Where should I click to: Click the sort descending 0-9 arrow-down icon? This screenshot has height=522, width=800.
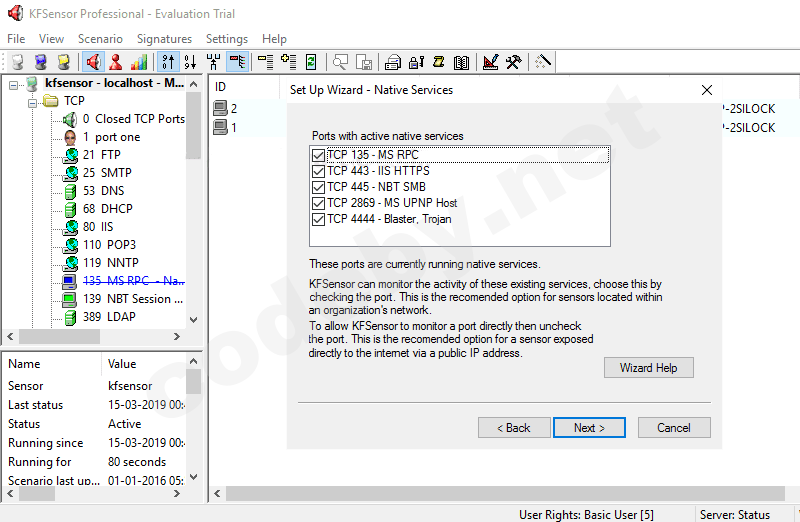coord(190,62)
